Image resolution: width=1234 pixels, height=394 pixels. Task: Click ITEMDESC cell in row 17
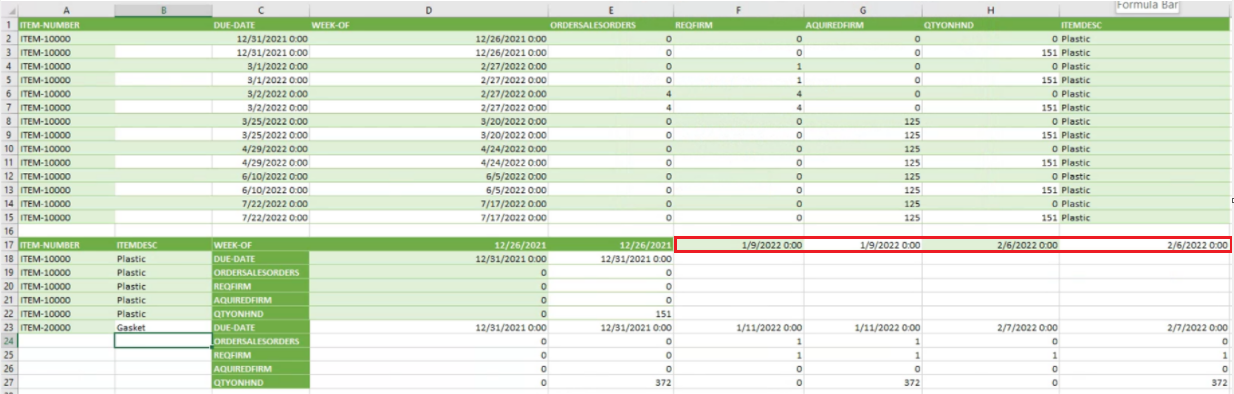pyautogui.click(x=163, y=244)
